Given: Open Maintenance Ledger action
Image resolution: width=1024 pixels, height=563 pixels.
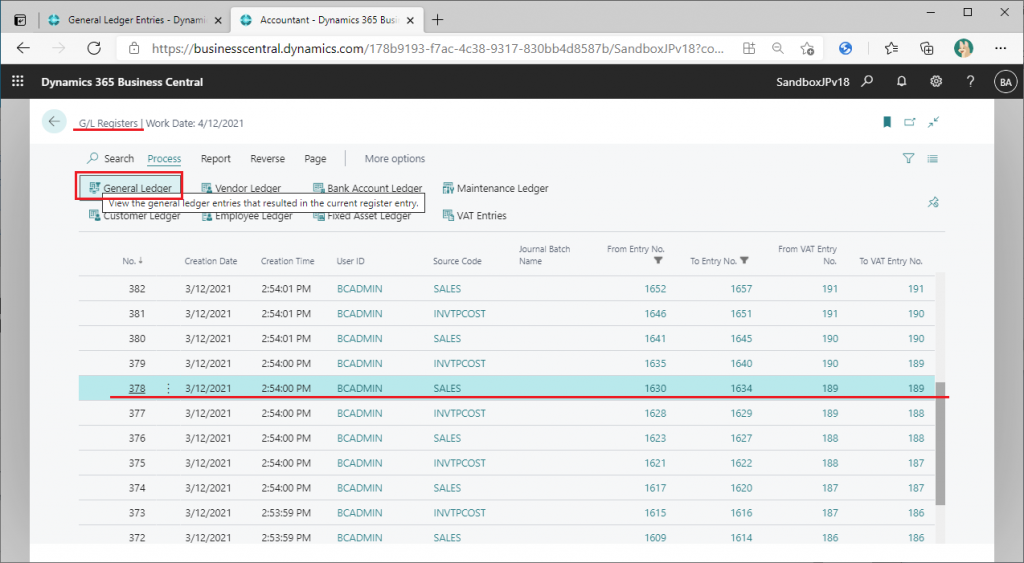Looking at the screenshot, I should click(495, 188).
